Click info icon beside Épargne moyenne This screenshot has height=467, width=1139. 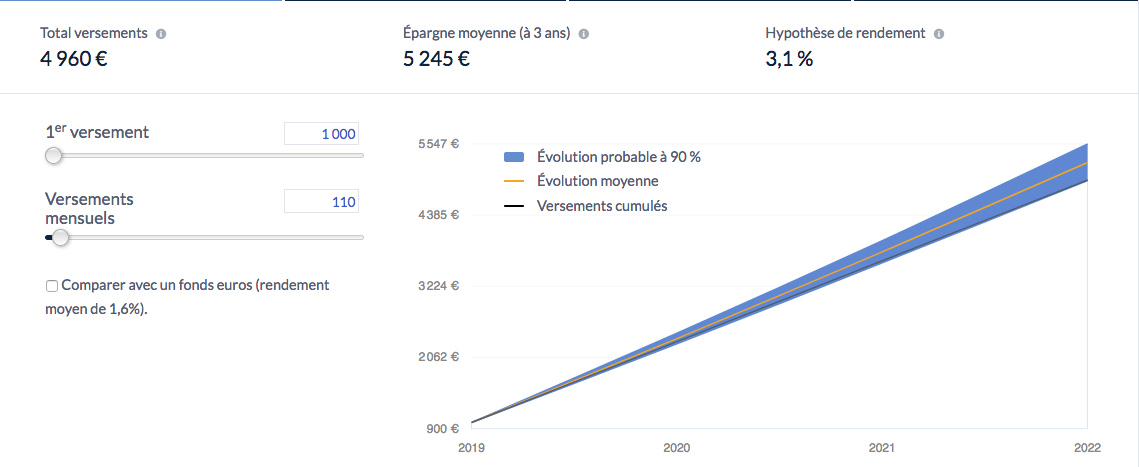pyautogui.click(x=583, y=34)
